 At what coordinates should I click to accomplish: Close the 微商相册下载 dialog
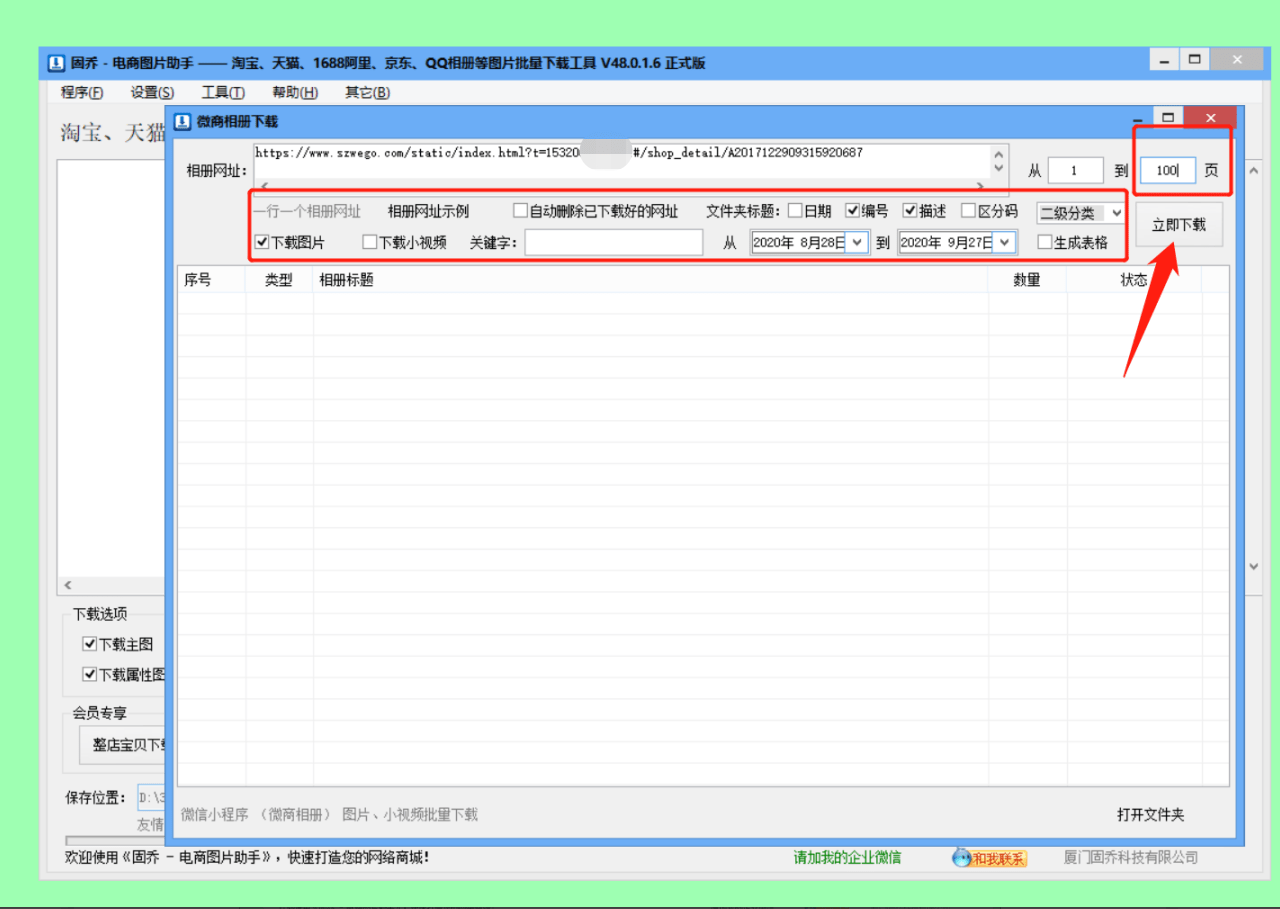1210,117
